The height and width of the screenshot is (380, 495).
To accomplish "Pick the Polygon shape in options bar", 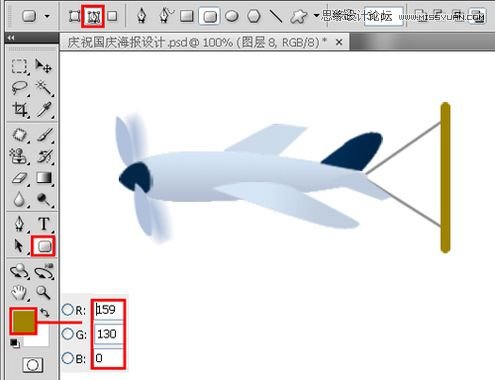I will [x=254, y=16].
